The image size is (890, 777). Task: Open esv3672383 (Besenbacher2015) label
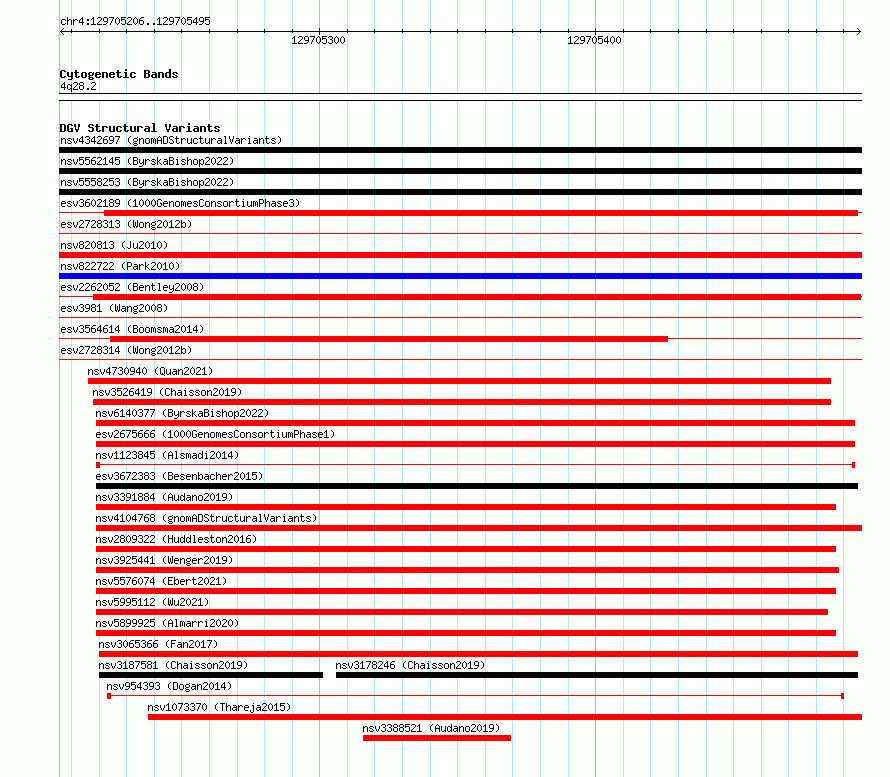click(179, 476)
